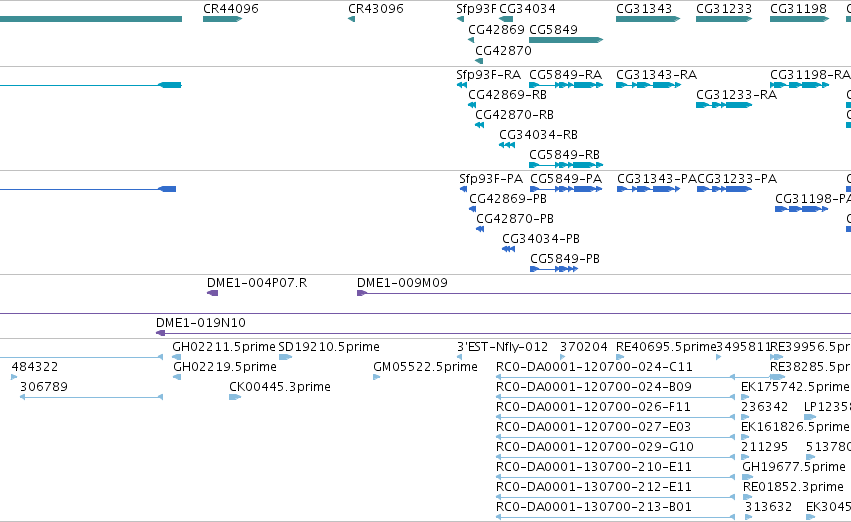Select feature 211295

pos(765,447)
